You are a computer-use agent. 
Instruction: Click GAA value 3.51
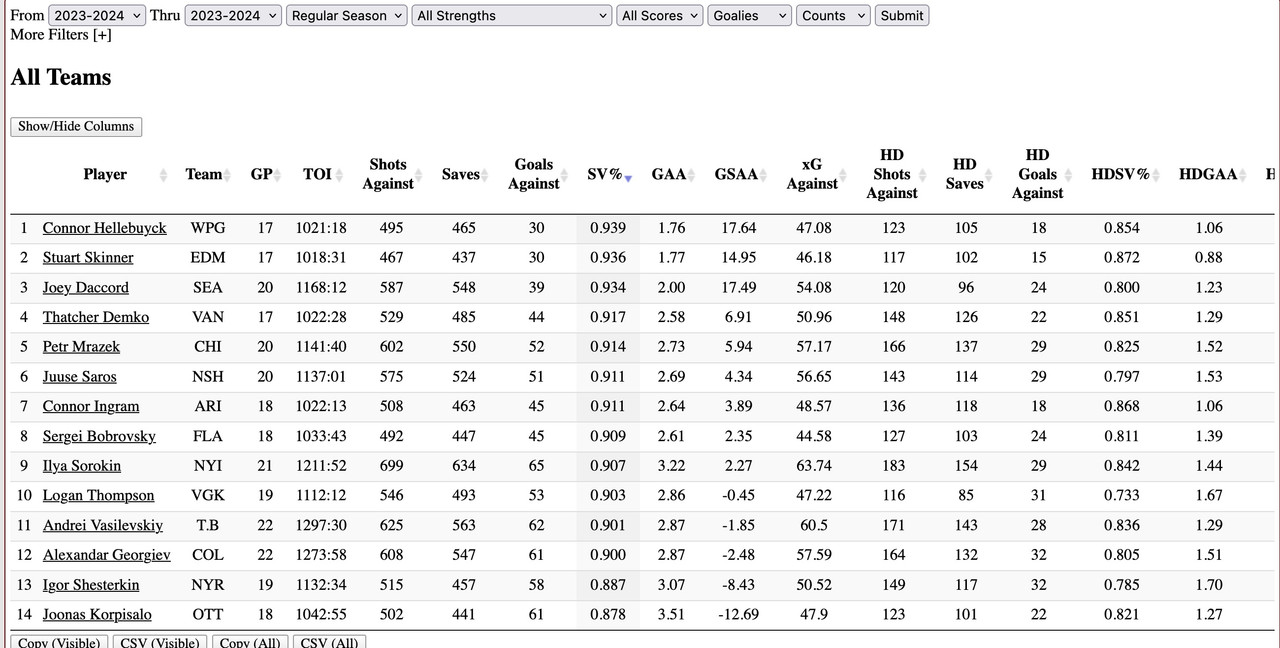671,615
